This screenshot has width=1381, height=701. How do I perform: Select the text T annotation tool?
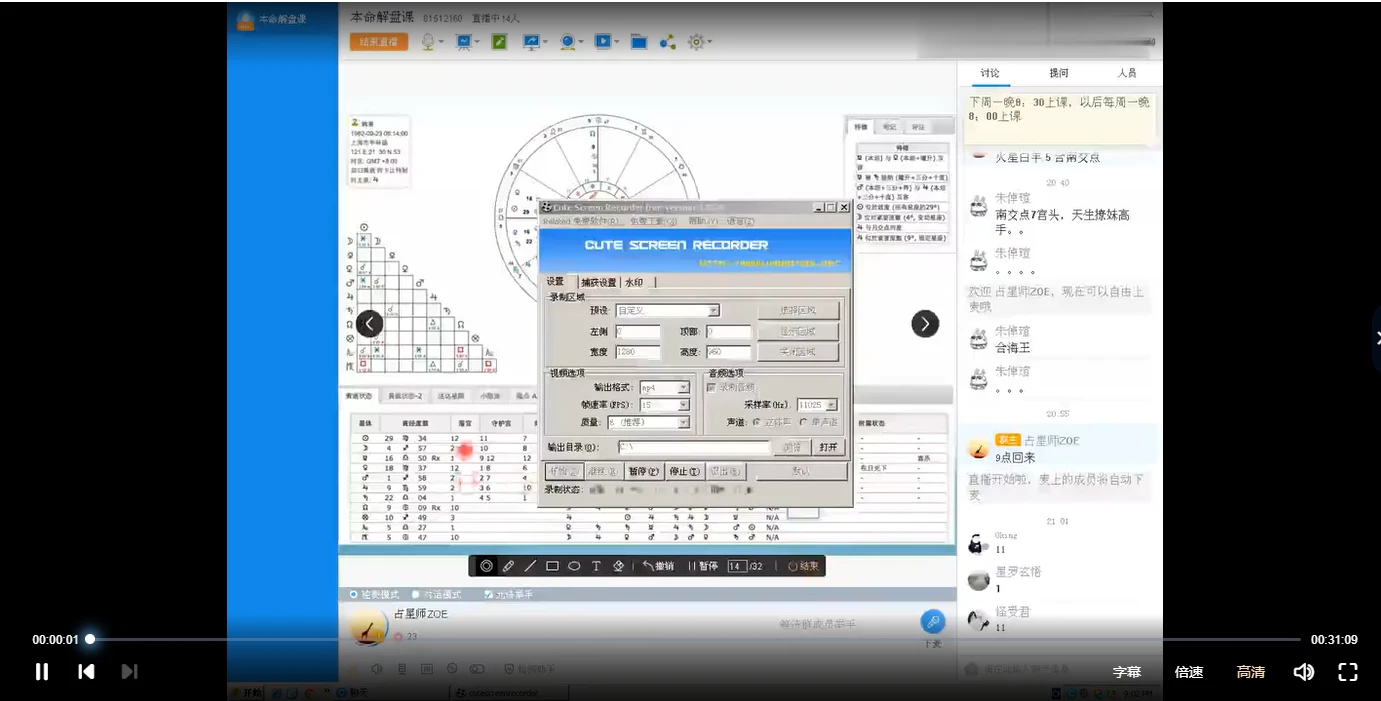pos(596,566)
